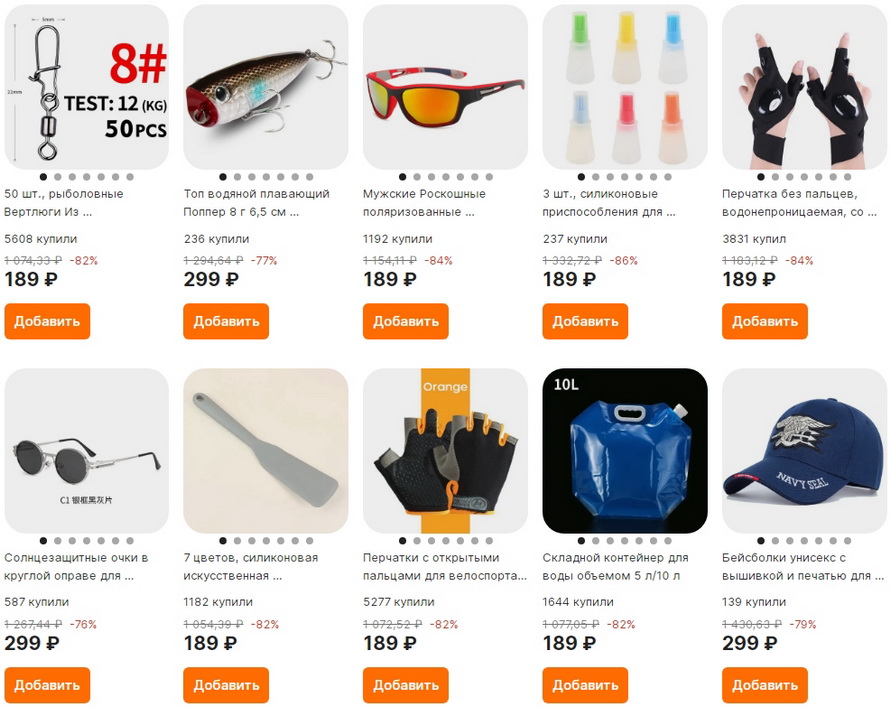Open 'Складной контейнер для воды' product title
890x707 pixels.
point(615,566)
